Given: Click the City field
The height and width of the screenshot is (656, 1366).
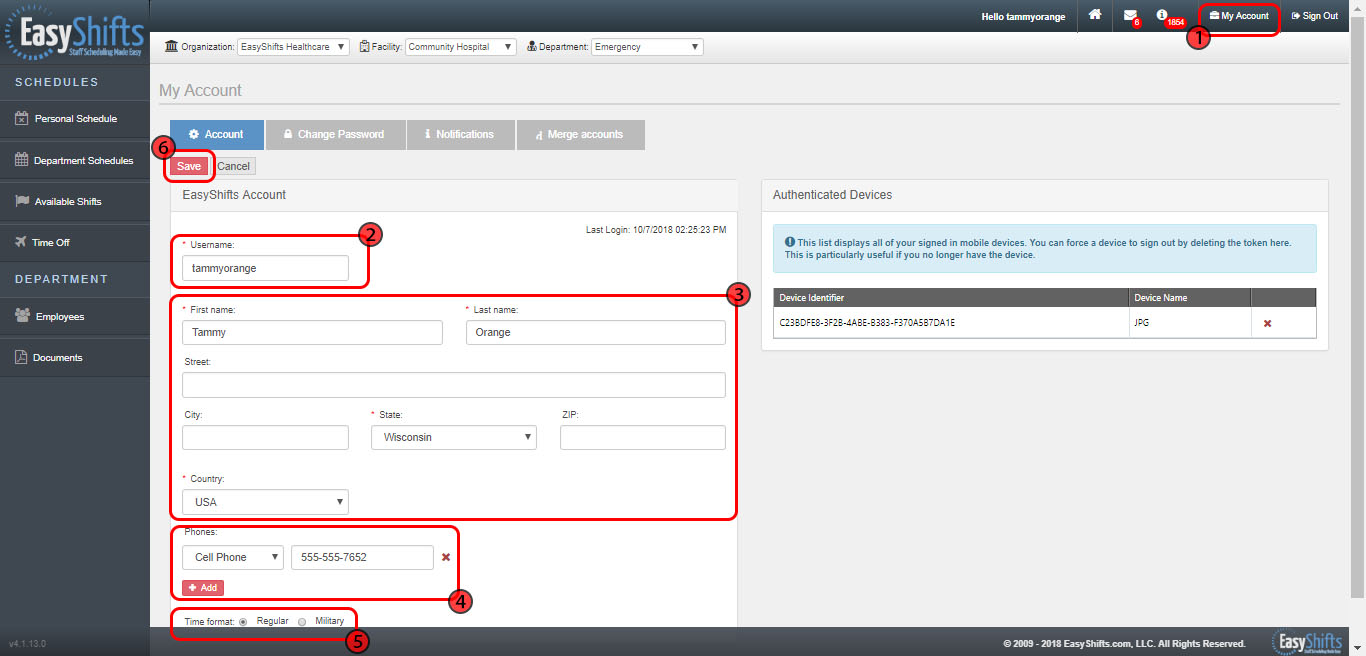Looking at the screenshot, I should [x=265, y=437].
